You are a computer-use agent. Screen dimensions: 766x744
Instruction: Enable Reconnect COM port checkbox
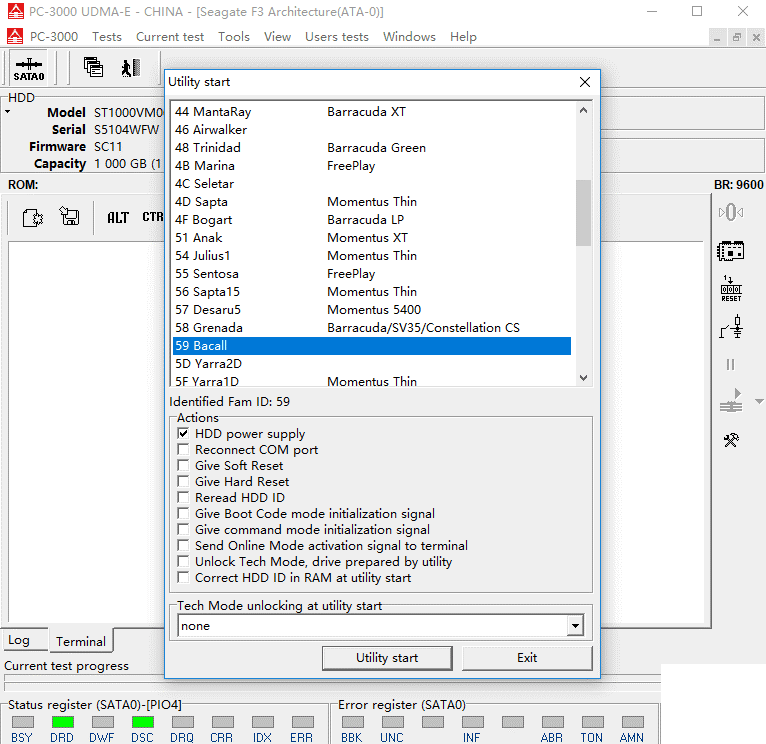[x=183, y=449]
